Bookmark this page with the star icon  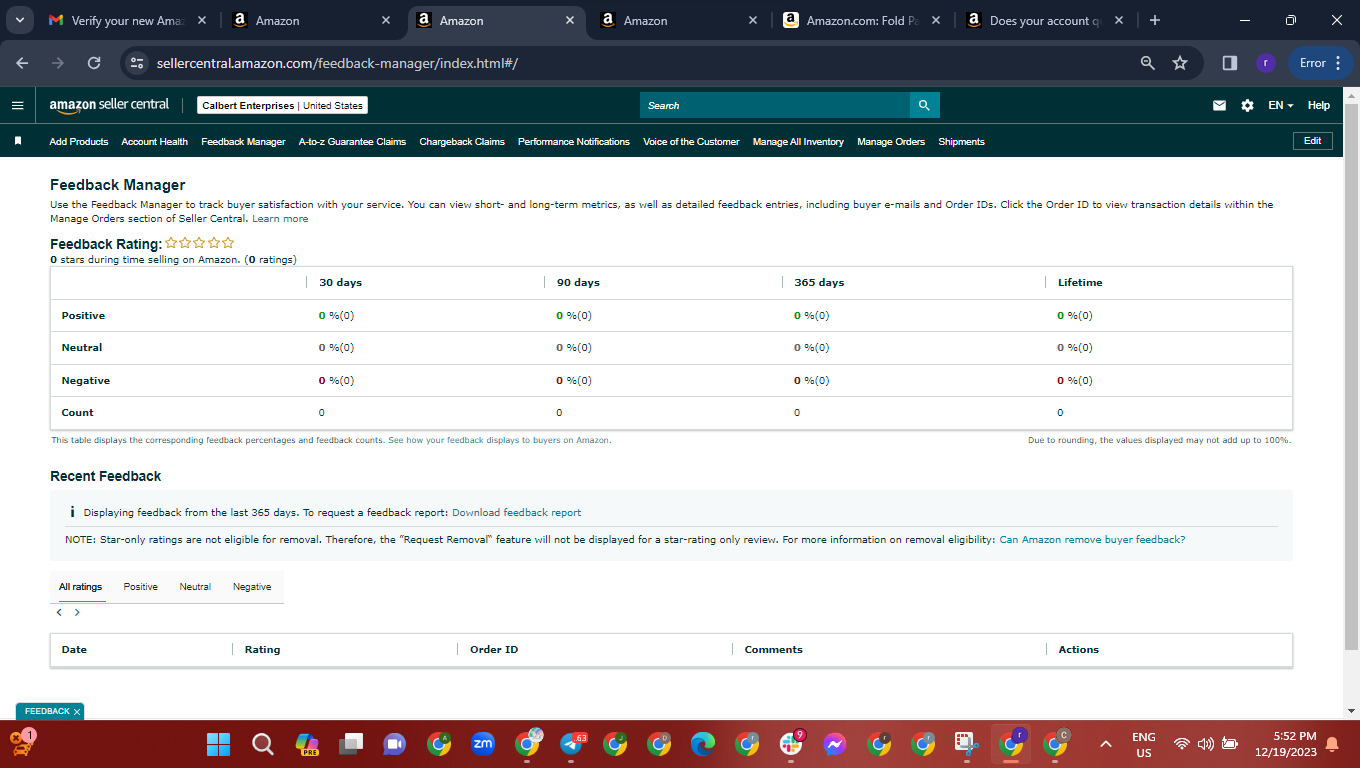tap(1180, 63)
